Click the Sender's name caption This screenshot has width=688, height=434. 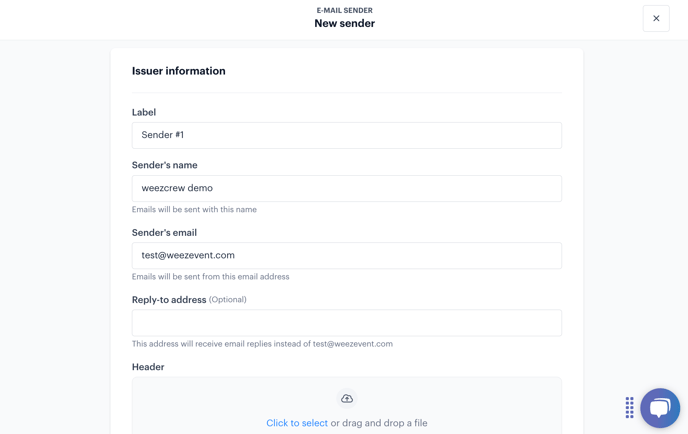coord(165,165)
